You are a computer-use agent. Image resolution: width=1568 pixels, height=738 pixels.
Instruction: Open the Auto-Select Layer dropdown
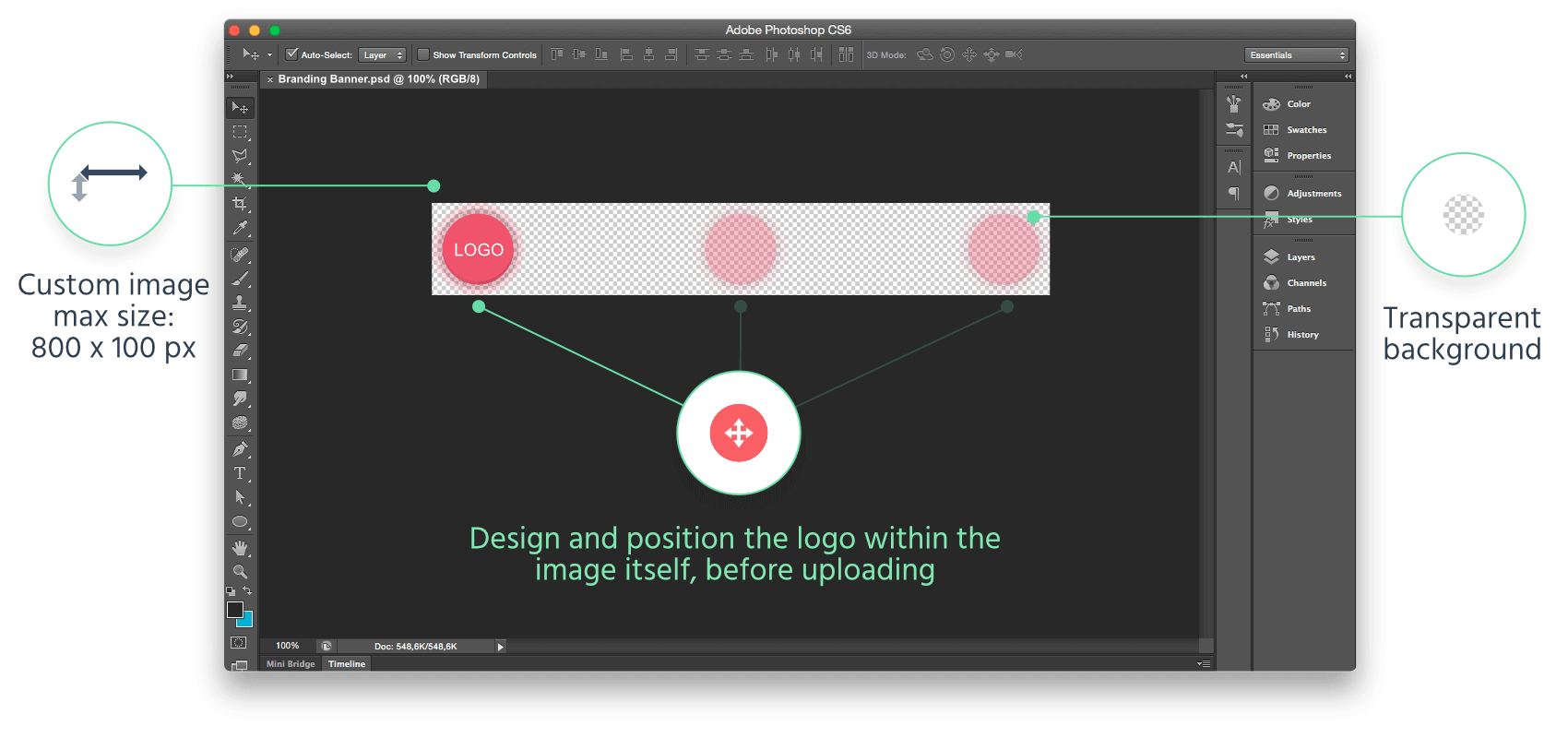point(383,55)
